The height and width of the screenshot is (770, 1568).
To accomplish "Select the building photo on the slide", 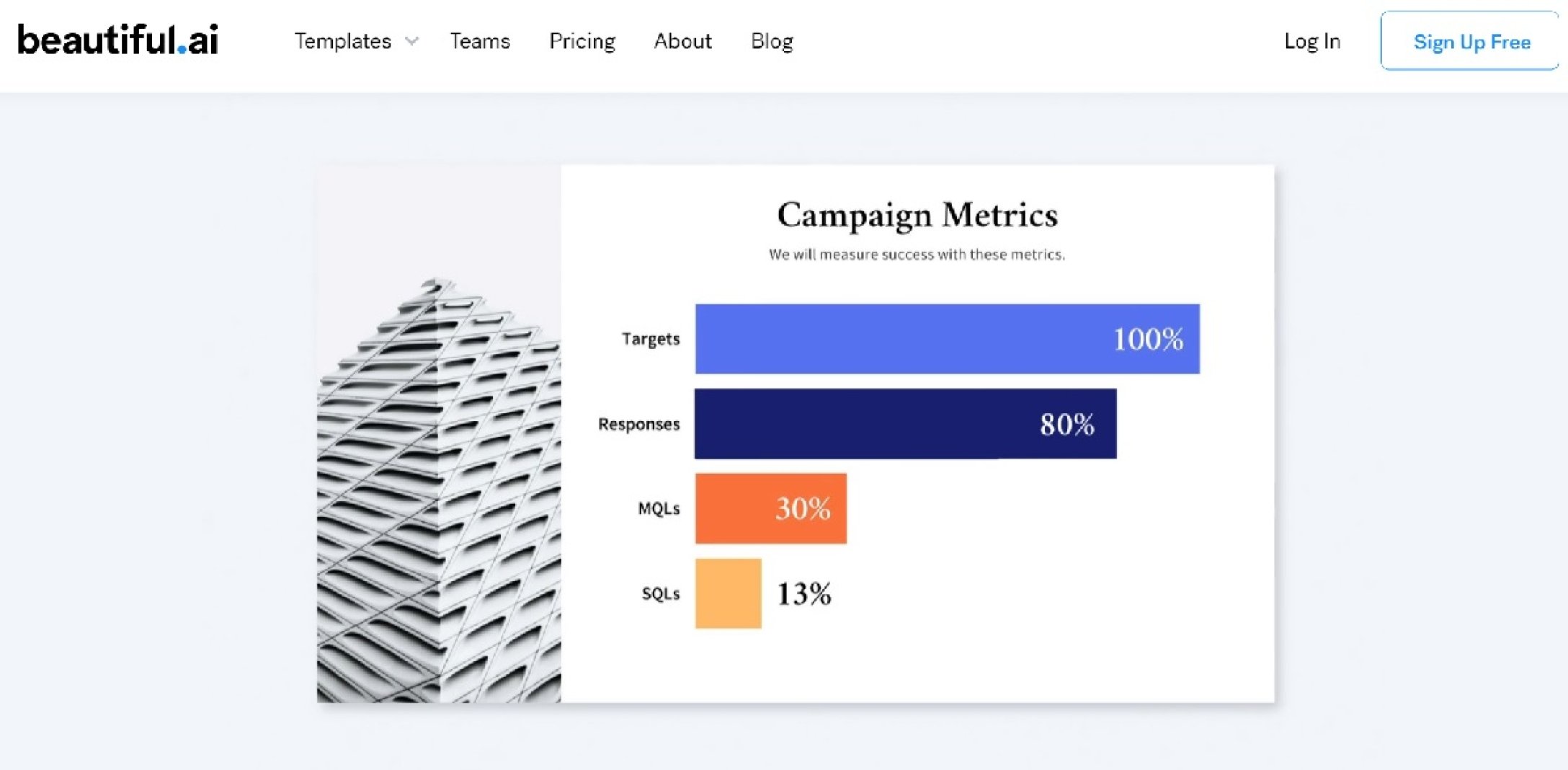I will (x=439, y=490).
